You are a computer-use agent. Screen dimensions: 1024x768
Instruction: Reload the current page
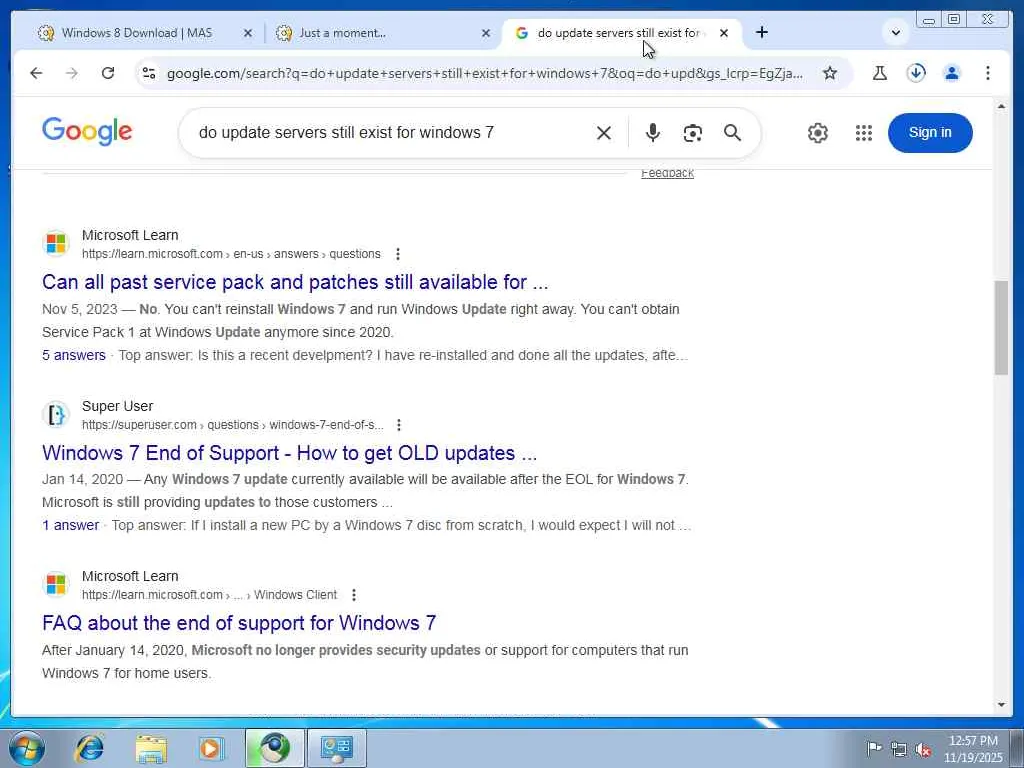[x=108, y=73]
